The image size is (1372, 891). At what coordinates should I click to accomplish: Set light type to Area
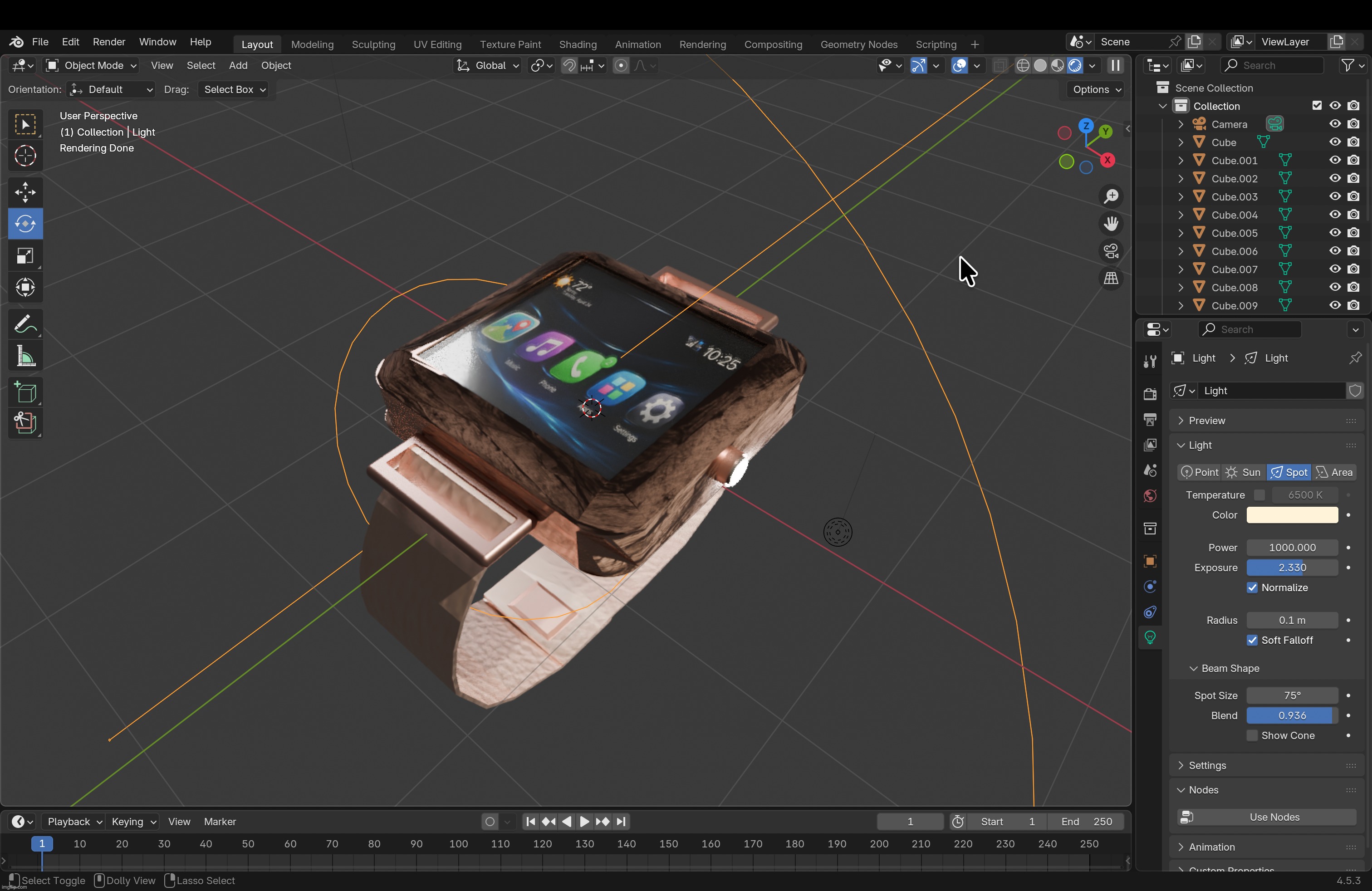(1334, 472)
